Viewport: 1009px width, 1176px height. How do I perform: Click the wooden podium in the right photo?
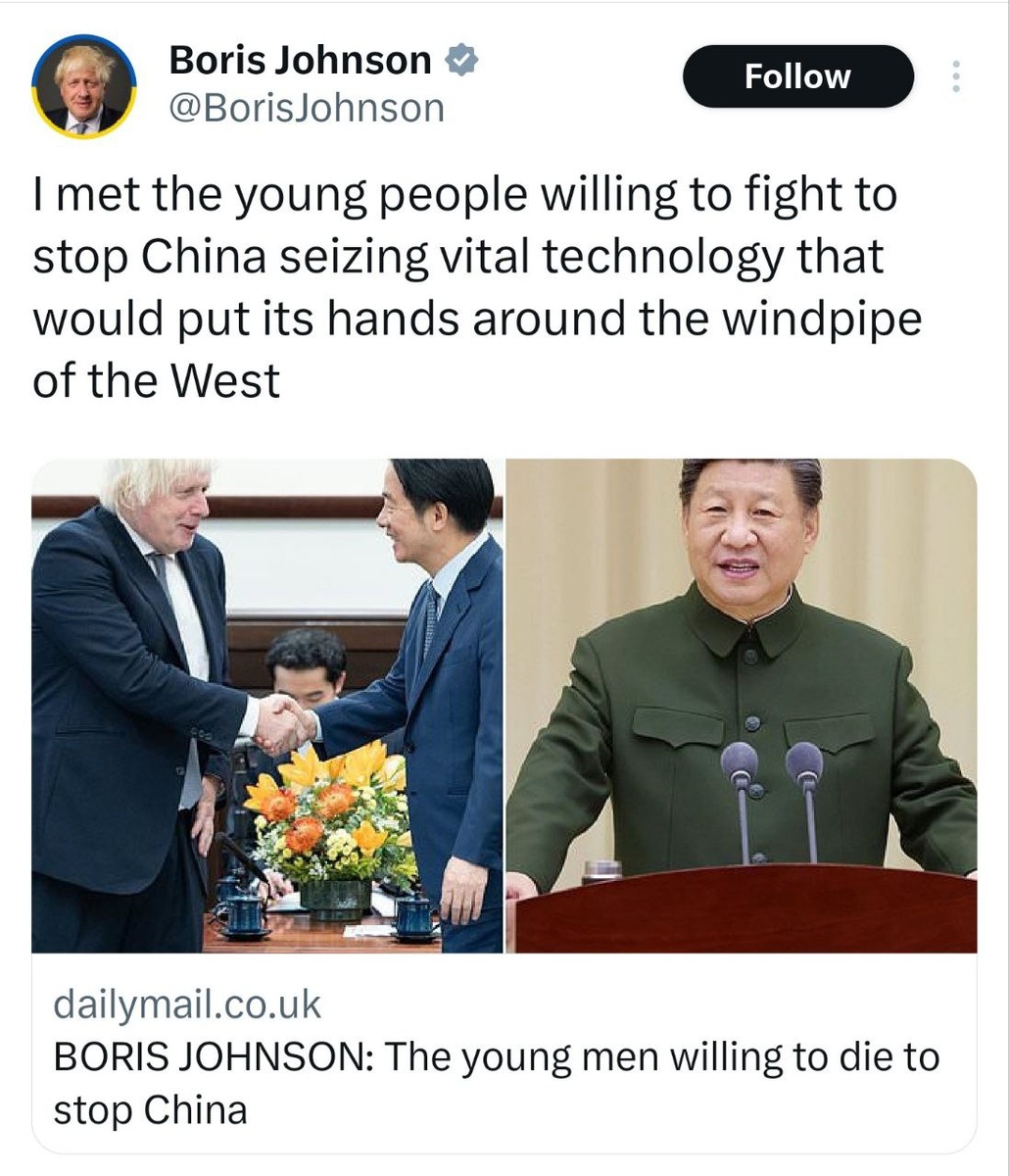[746, 908]
